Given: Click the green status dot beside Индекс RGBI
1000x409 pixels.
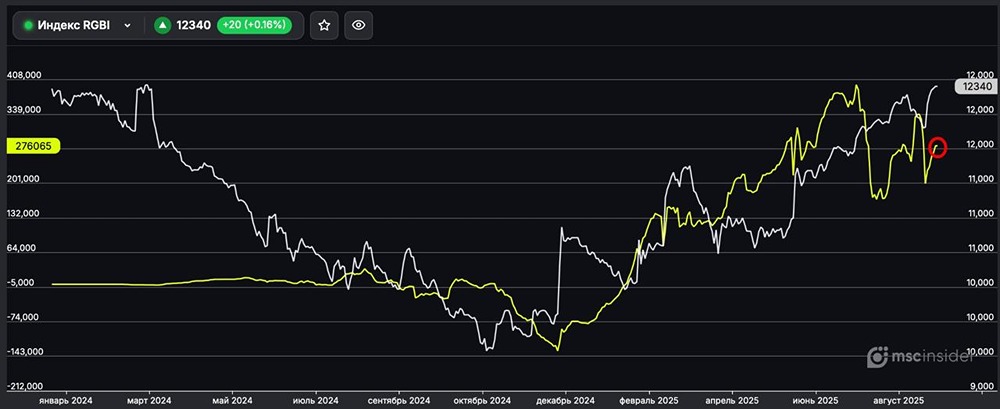Looking at the screenshot, I should click(x=29, y=26).
